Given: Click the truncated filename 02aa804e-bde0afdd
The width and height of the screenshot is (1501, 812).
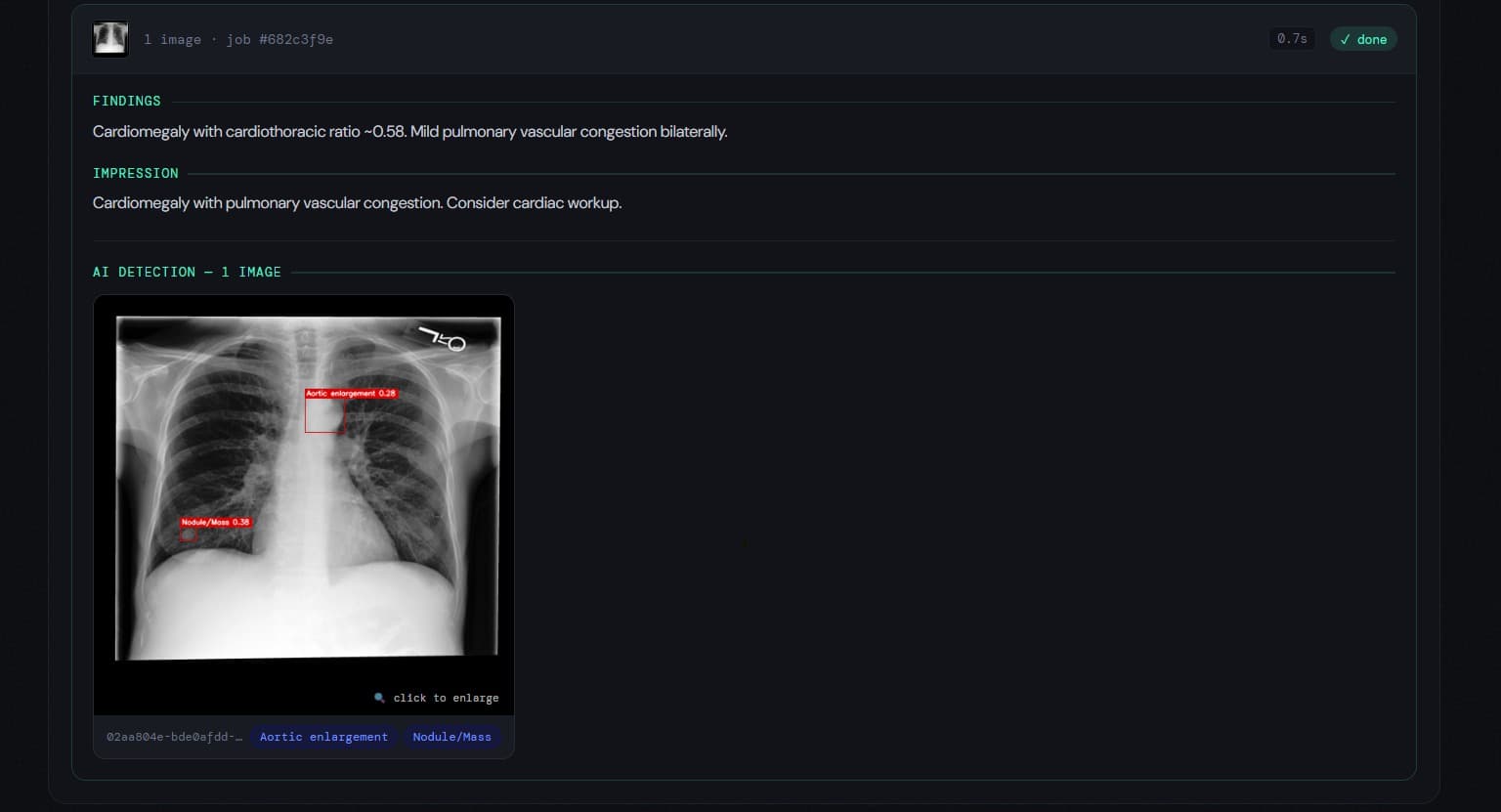Looking at the screenshot, I should click(x=174, y=737).
